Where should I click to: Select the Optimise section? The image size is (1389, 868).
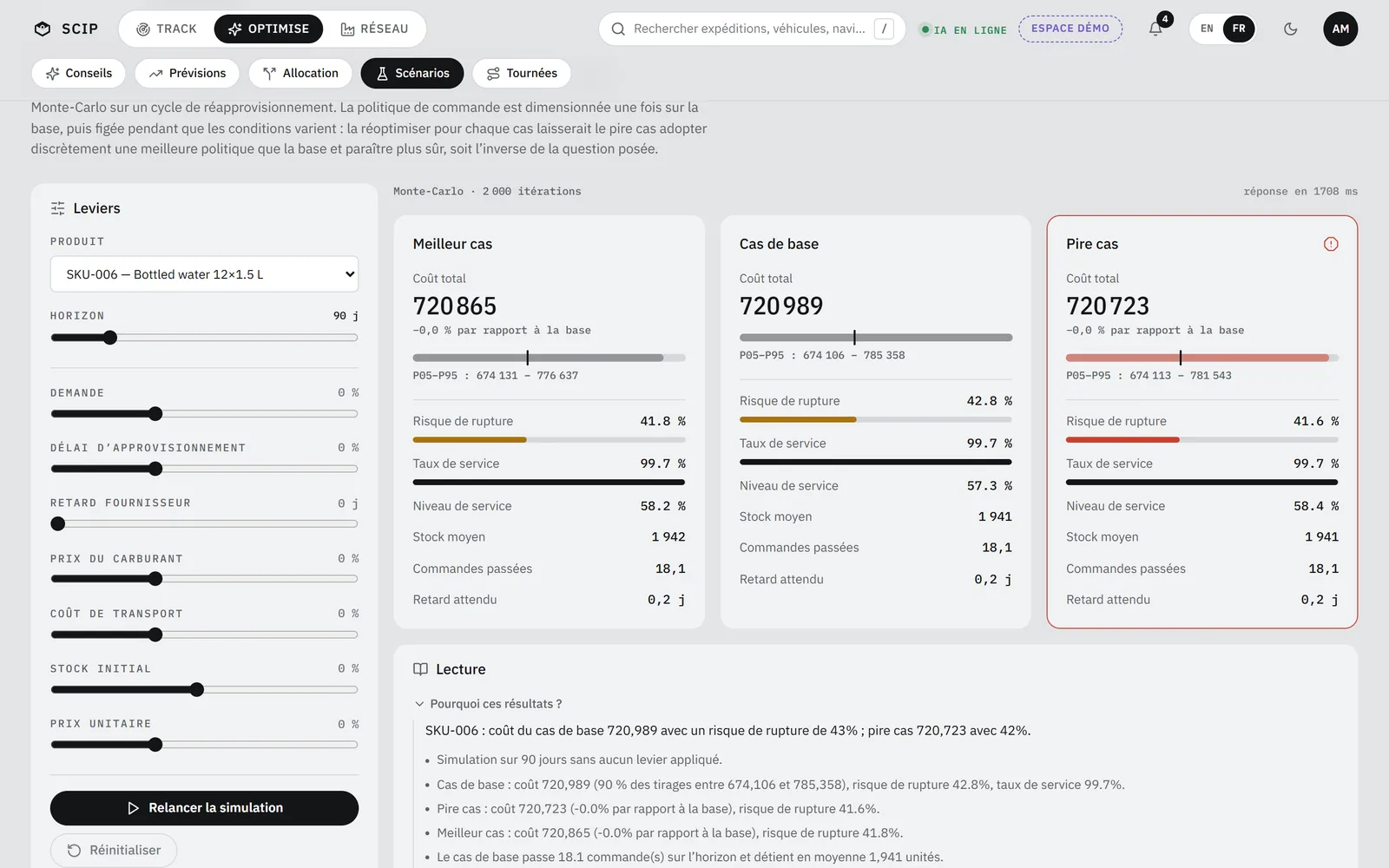pyautogui.click(x=268, y=29)
